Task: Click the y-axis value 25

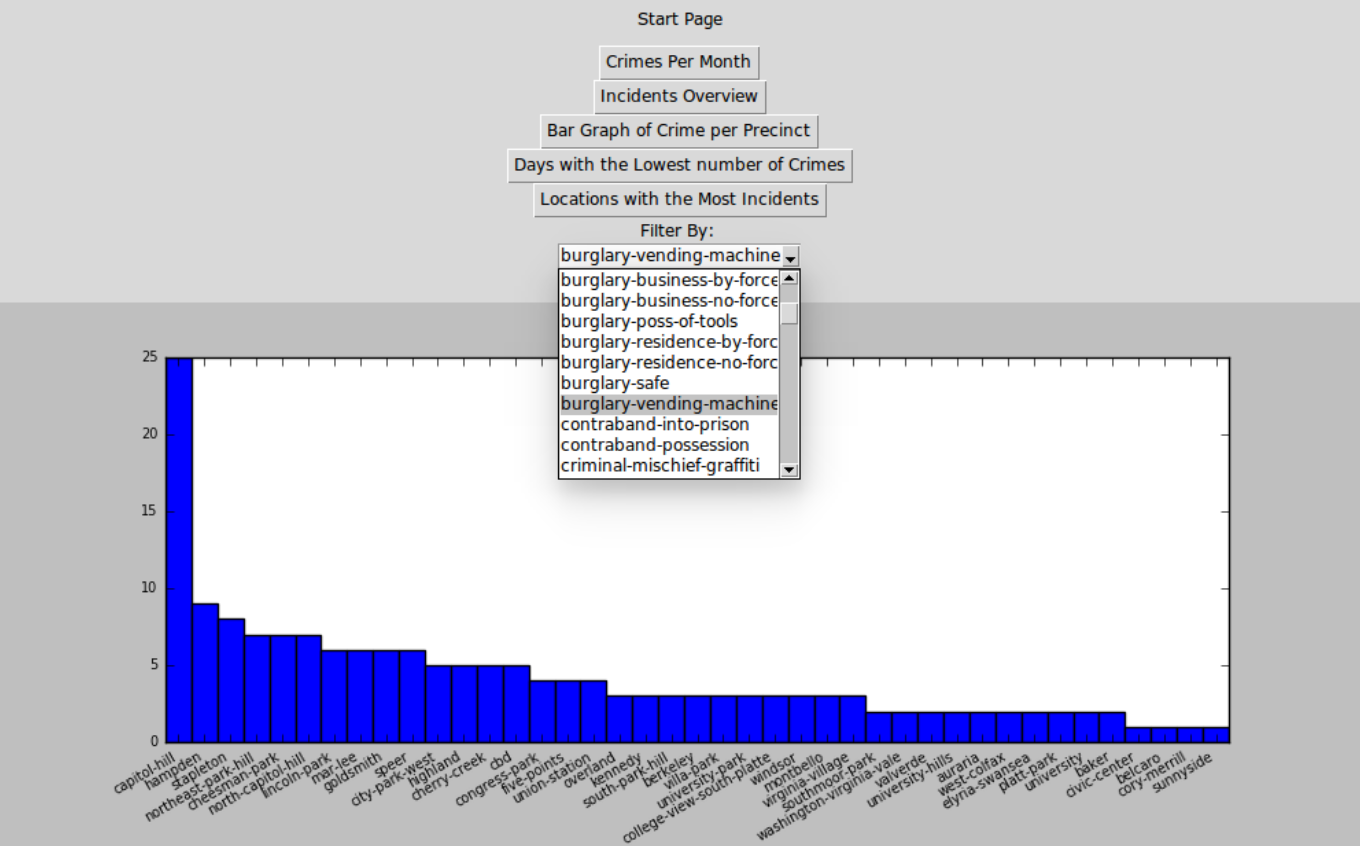Action: [x=150, y=357]
